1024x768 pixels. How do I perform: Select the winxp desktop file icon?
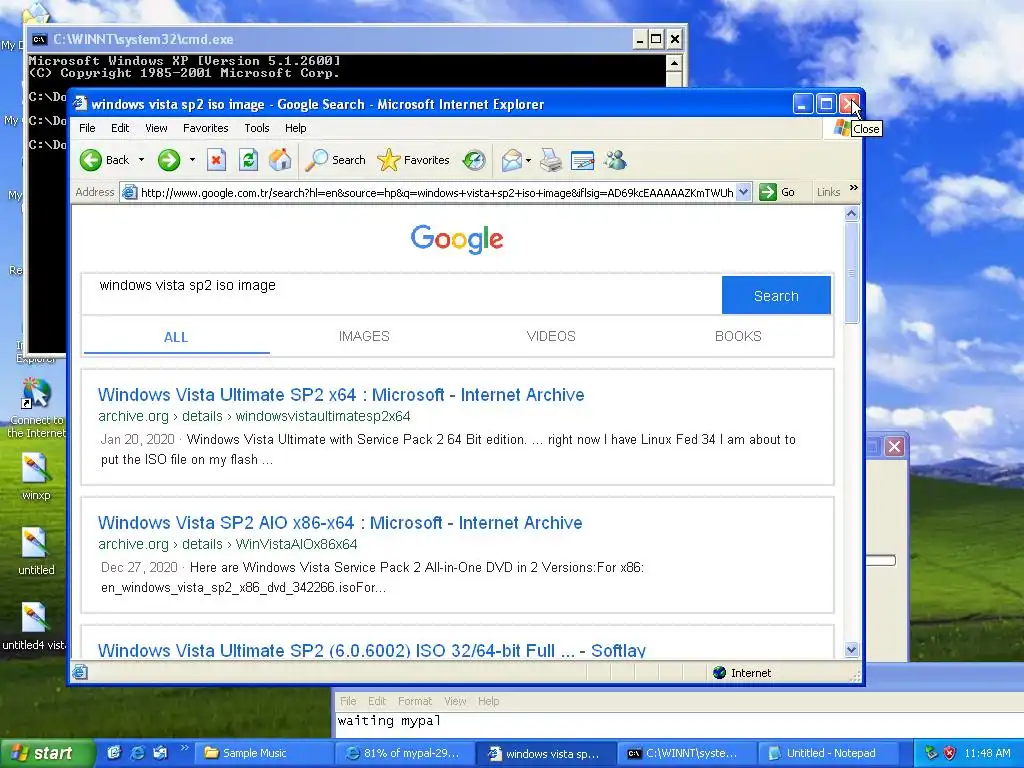click(35, 477)
